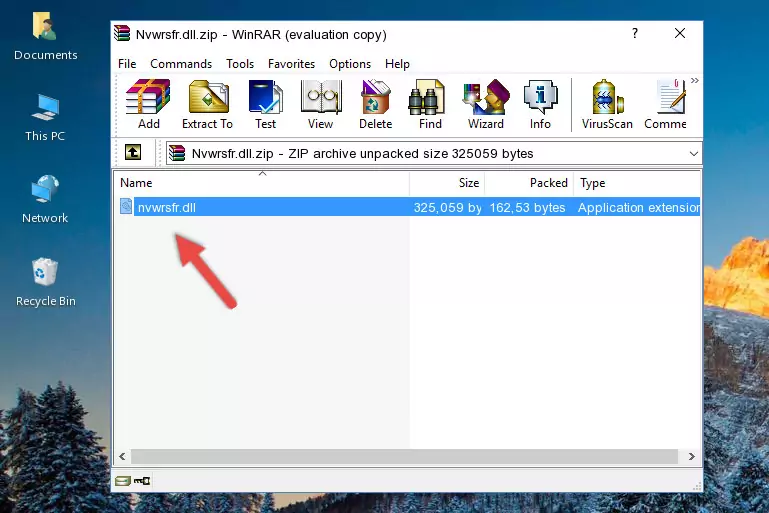Click the drive icon in status bar

(x=123, y=481)
